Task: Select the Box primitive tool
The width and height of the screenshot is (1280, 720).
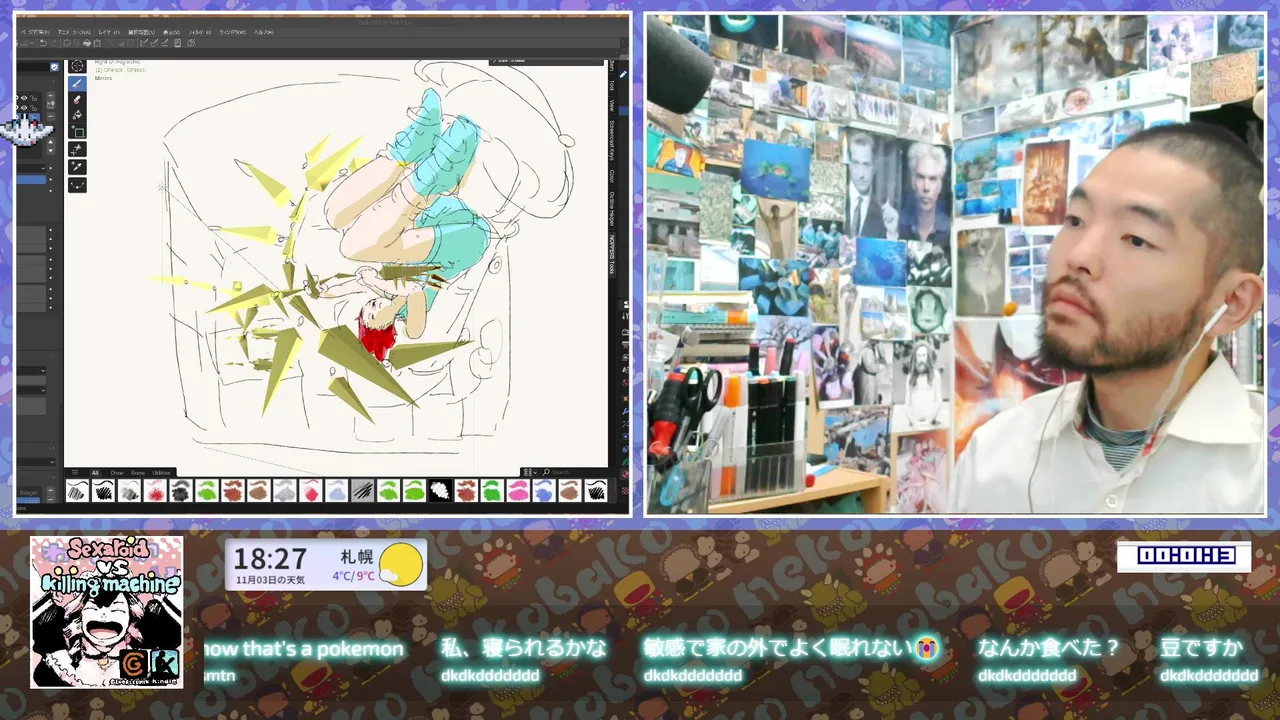Action: 77,132
